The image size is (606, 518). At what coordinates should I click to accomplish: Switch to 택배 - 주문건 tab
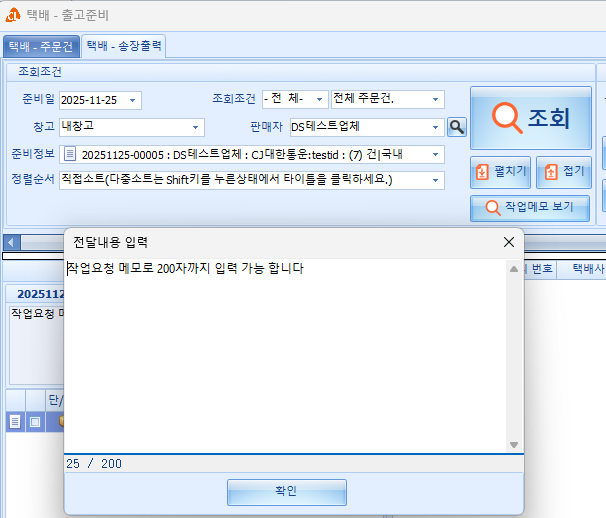[x=41, y=46]
